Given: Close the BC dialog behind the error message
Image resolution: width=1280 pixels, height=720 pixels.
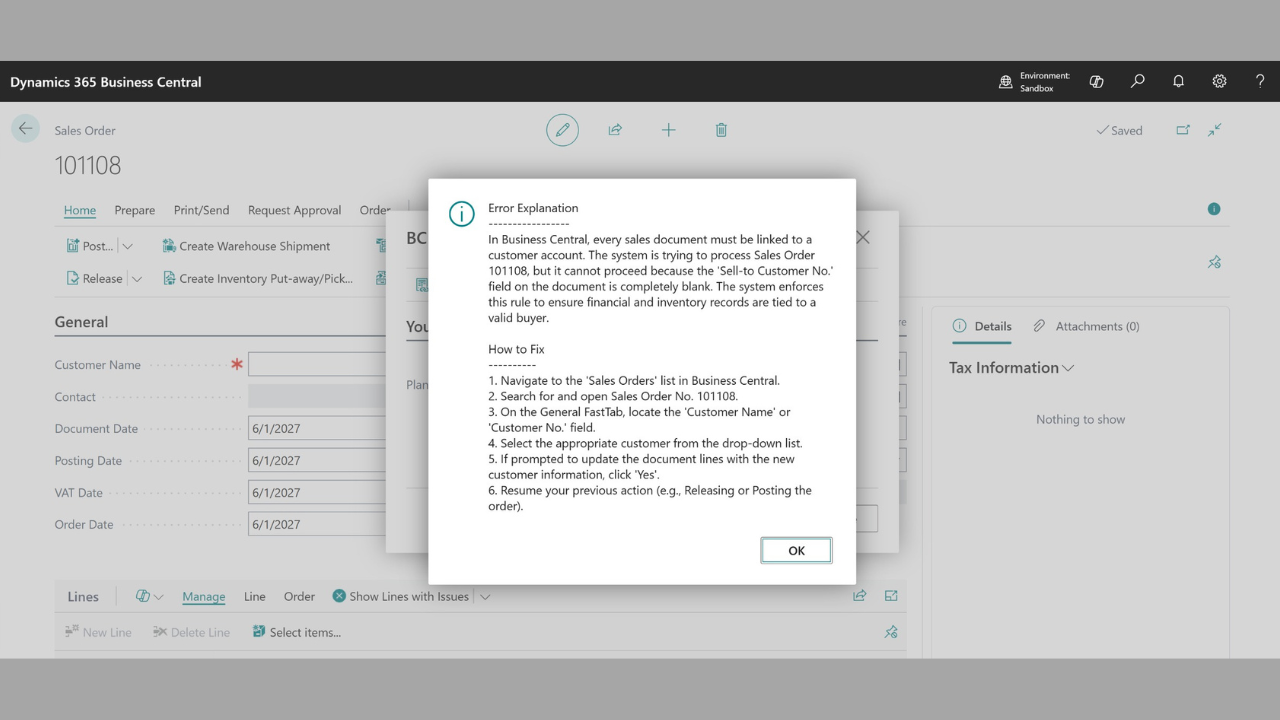Looking at the screenshot, I should (x=863, y=238).
